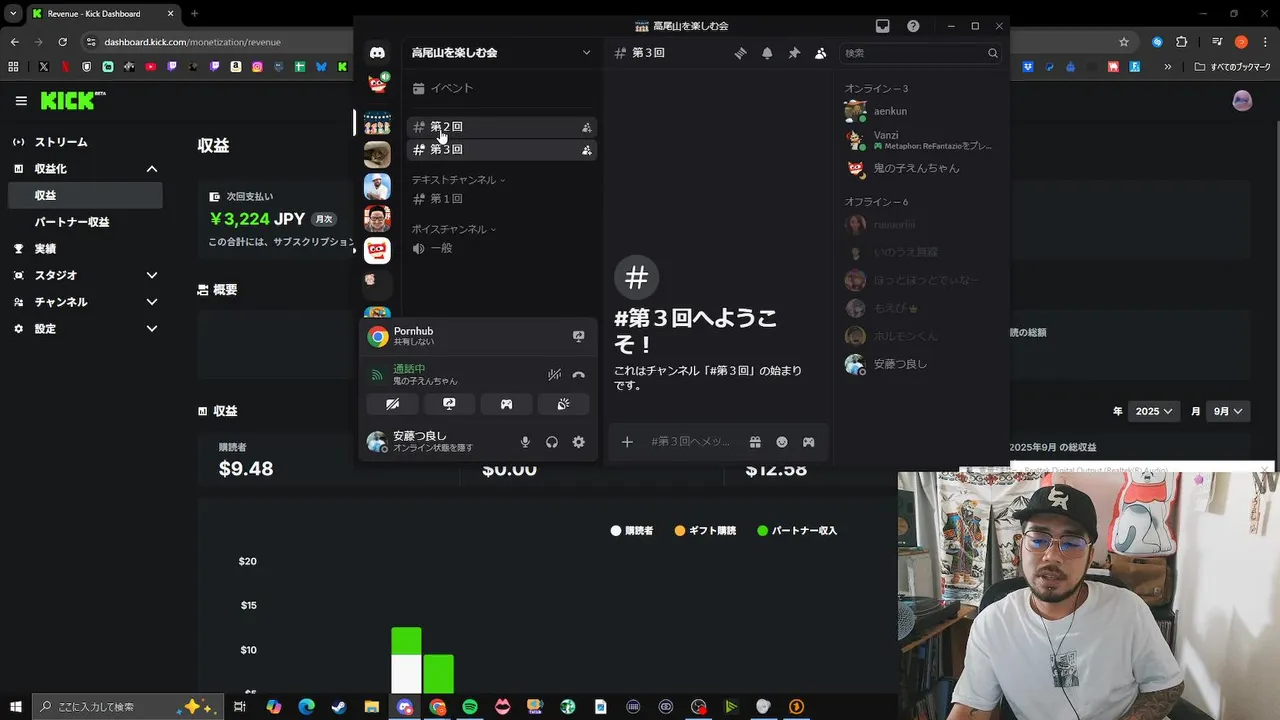The width and height of the screenshot is (1280, 720).
Task: Open Discord inbox icon in title bar
Action: point(882,26)
